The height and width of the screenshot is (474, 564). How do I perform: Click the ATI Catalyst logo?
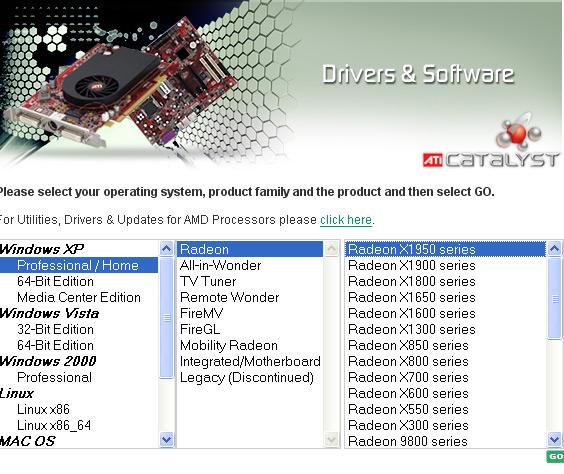[491, 160]
